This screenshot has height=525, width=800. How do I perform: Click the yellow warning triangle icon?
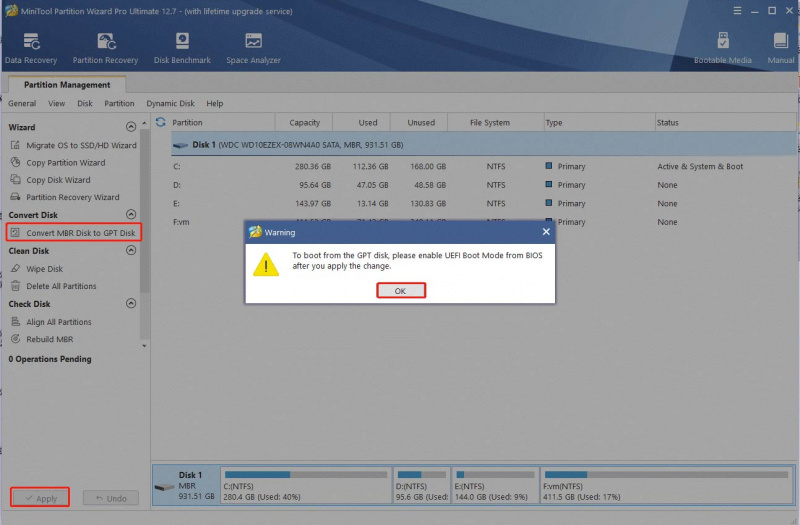point(266,264)
